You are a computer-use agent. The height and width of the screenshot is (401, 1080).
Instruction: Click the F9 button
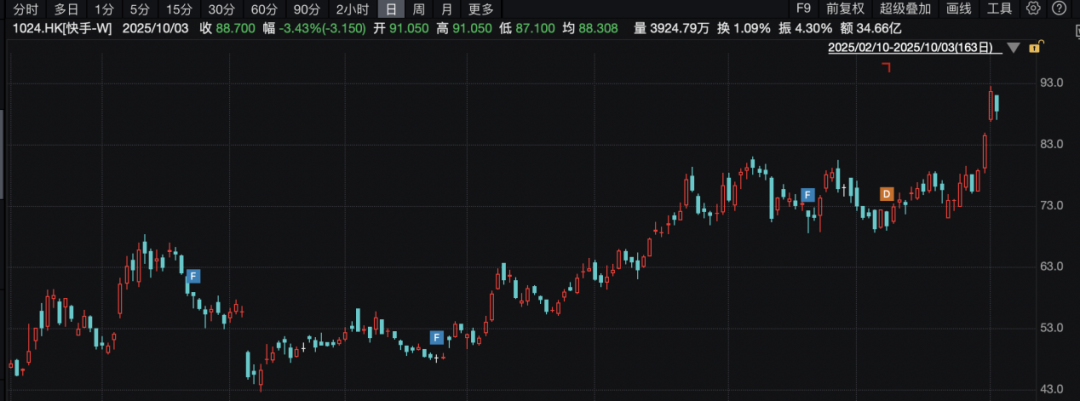803,8
